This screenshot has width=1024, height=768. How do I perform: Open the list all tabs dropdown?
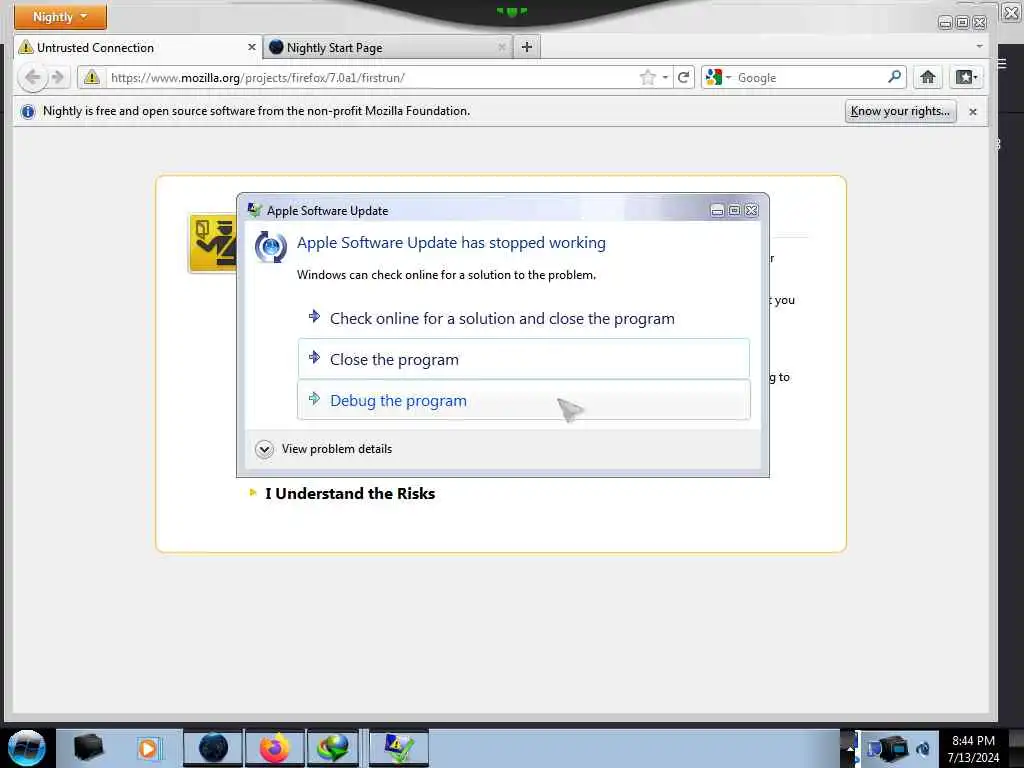[979, 46]
